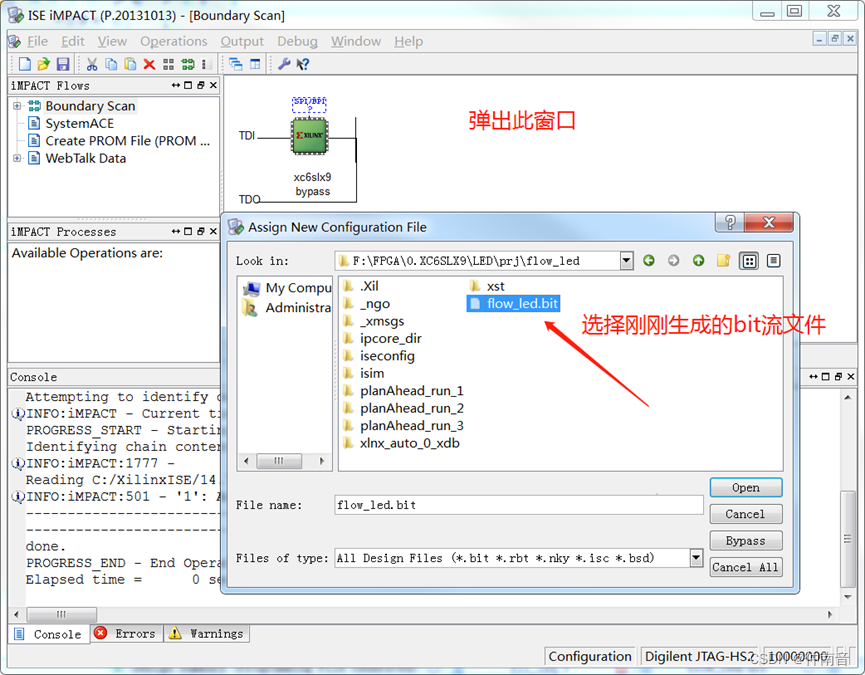Screen dimensions: 865x675
Task: Click the wrench Preferences icon
Action: coord(284,64)
